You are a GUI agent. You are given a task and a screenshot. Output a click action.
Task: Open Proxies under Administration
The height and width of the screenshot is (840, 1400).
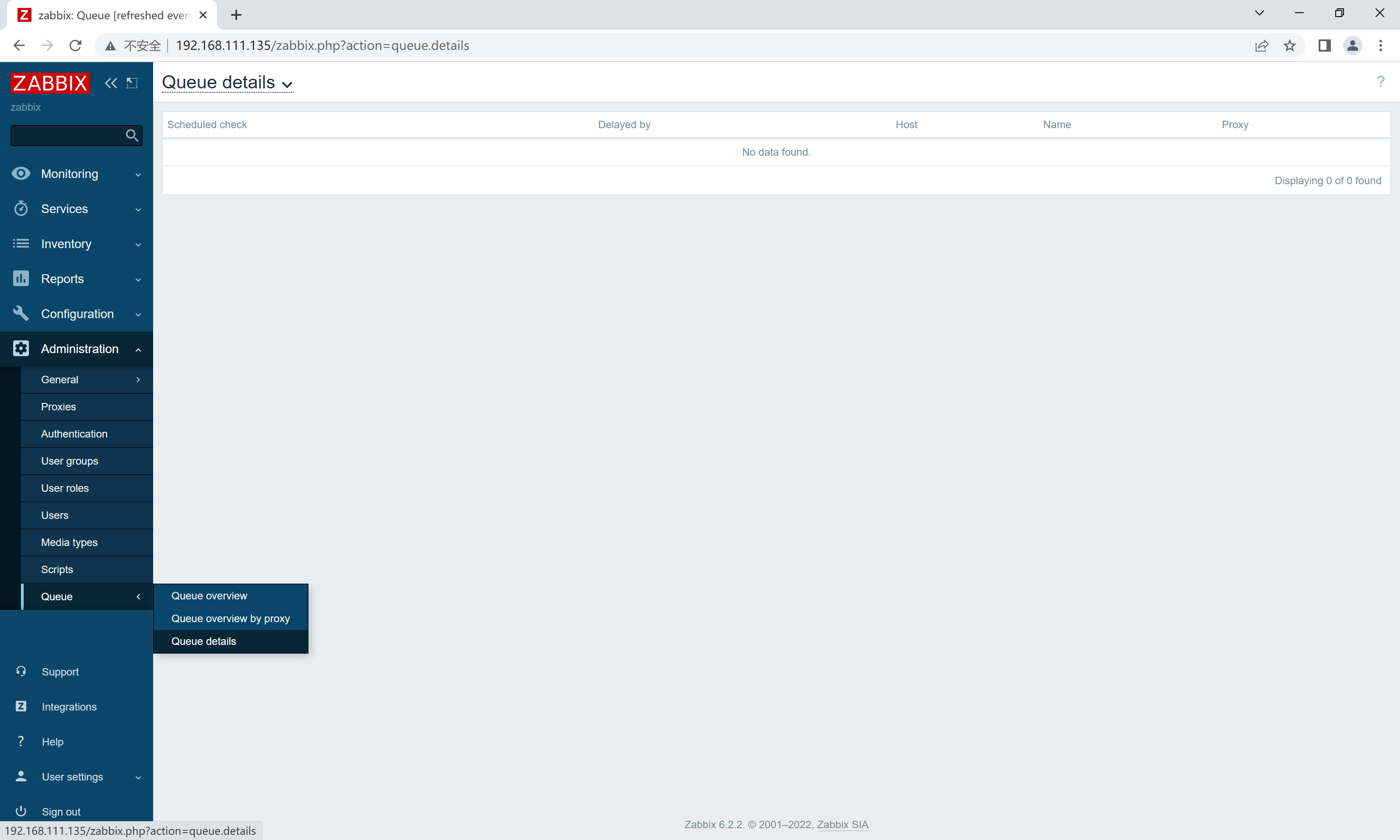[x=87, y=406]
